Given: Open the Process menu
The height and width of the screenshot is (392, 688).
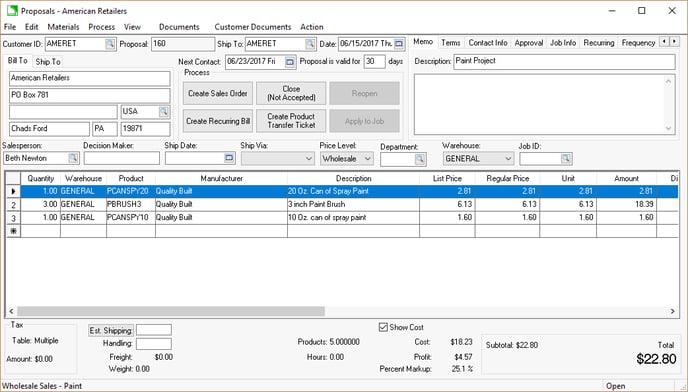Looking at the screenshot, I should tap(101, 27).
